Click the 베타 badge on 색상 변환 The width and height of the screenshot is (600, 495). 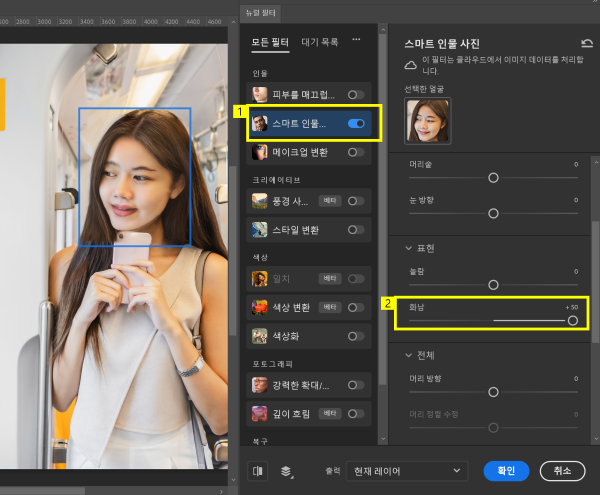click(x=330, y=307)
